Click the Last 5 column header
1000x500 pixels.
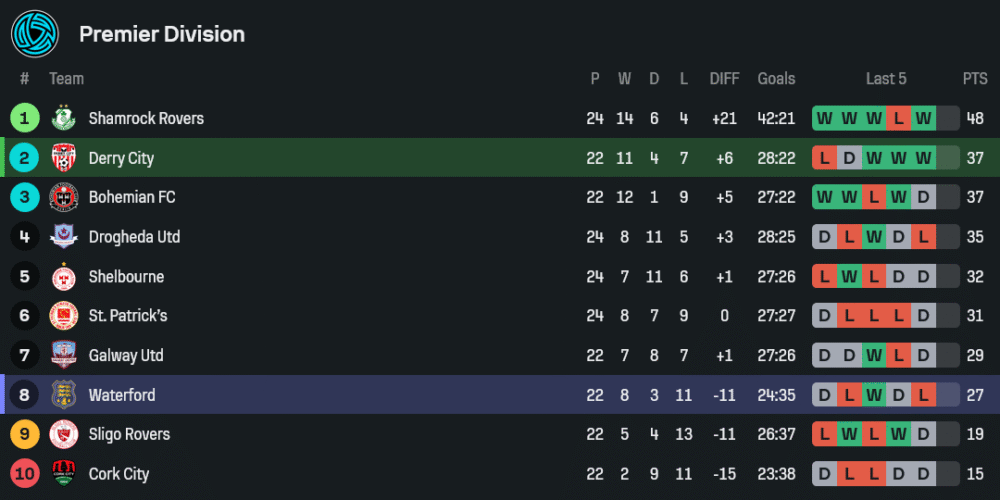(x=886, y=79)
